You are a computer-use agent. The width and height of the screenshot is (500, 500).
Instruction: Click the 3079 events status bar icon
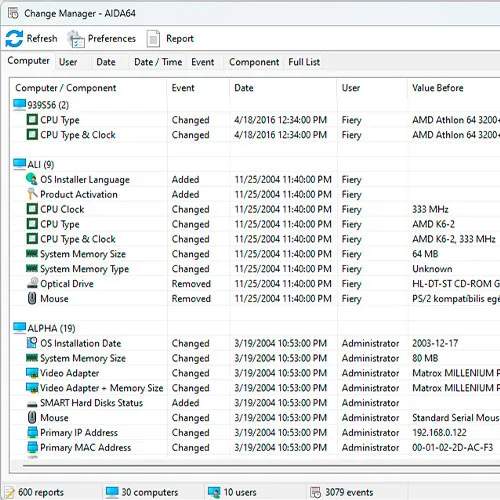coord(315,492)
